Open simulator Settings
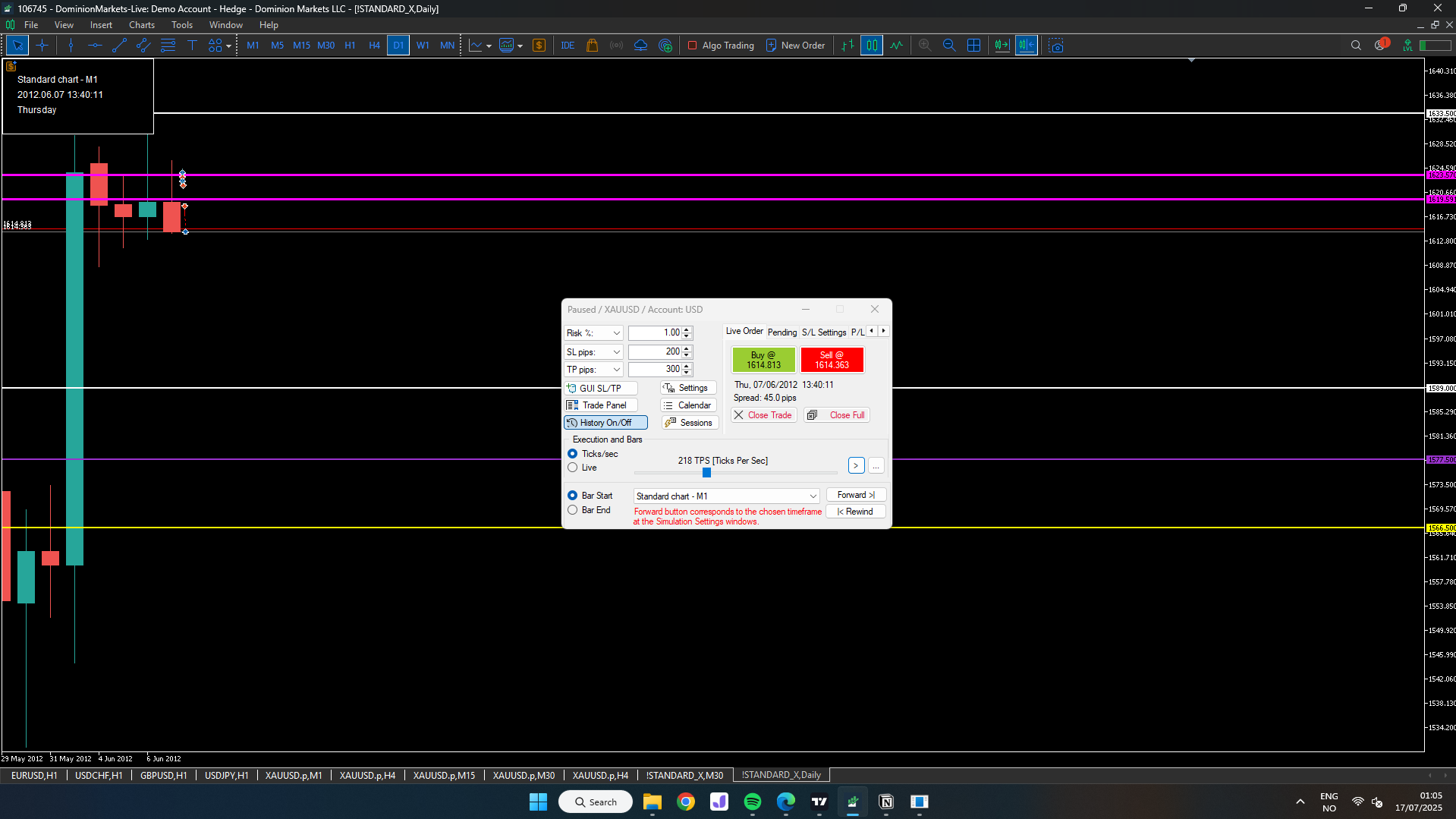This screenshot has height=819, width=1456. (688, 388)
